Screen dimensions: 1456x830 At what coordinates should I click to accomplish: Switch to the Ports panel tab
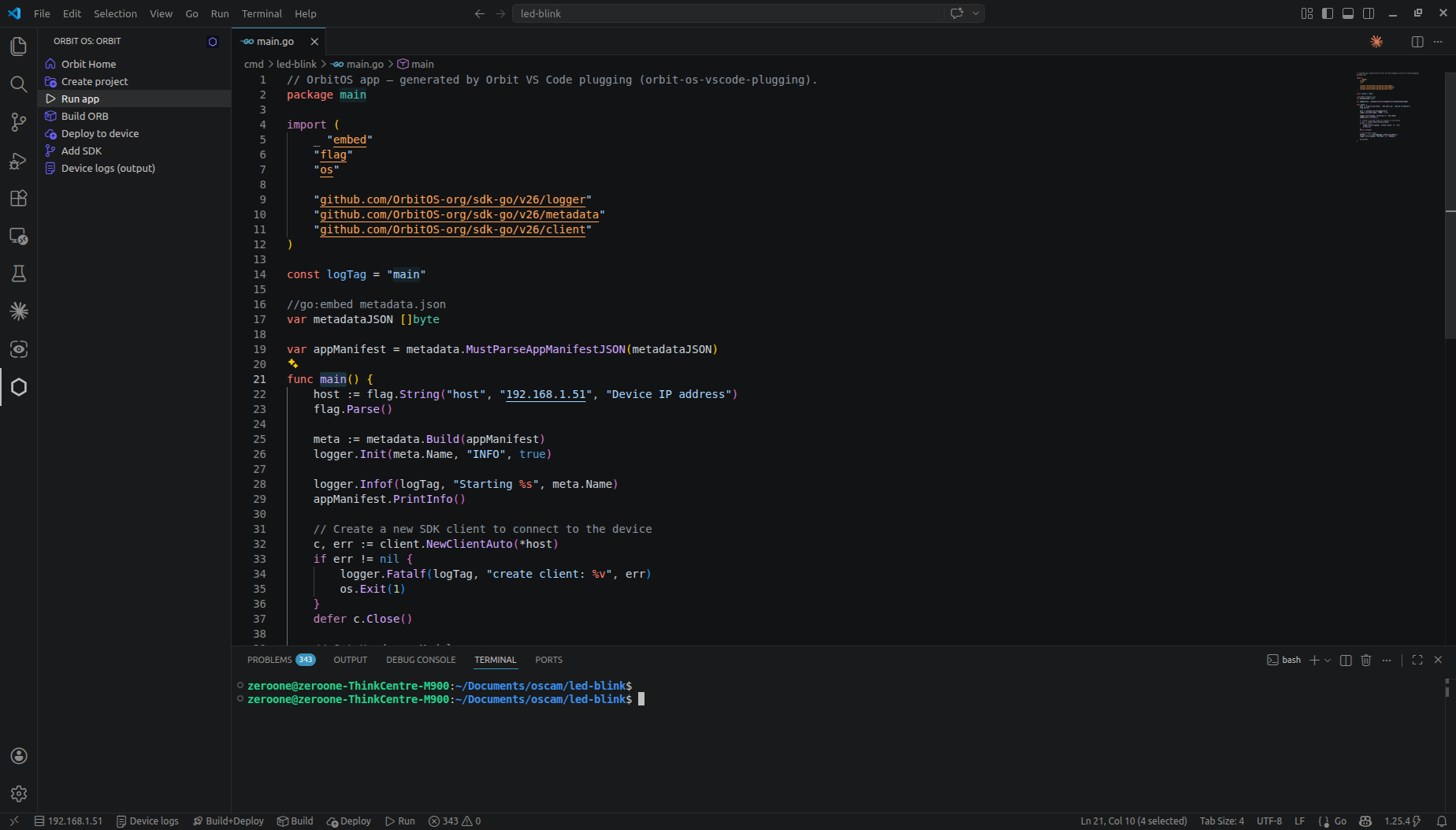[x=549, y=660]
